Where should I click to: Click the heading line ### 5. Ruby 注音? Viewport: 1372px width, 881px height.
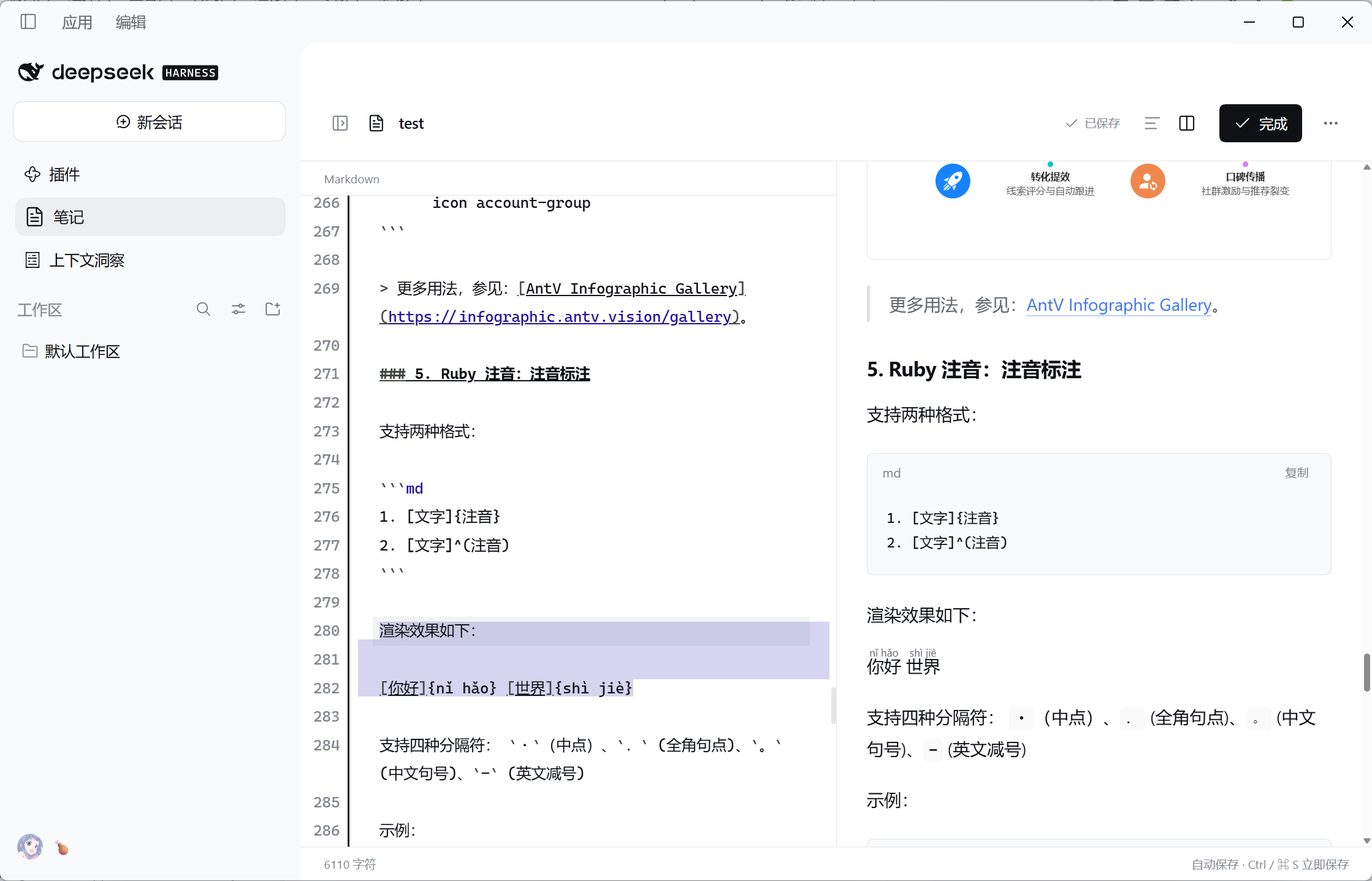(484, 374)
